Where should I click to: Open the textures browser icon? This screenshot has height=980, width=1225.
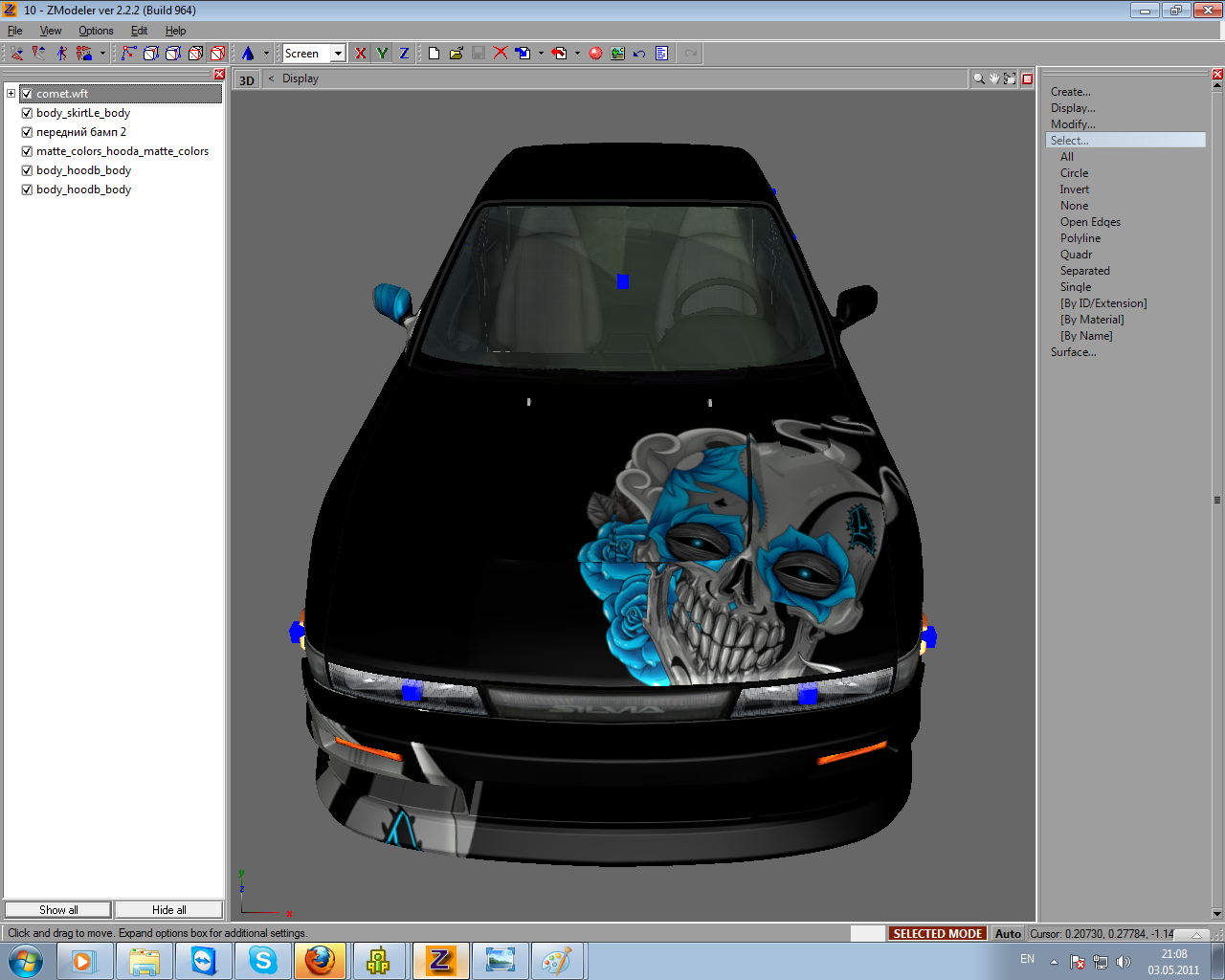point(617,54)
